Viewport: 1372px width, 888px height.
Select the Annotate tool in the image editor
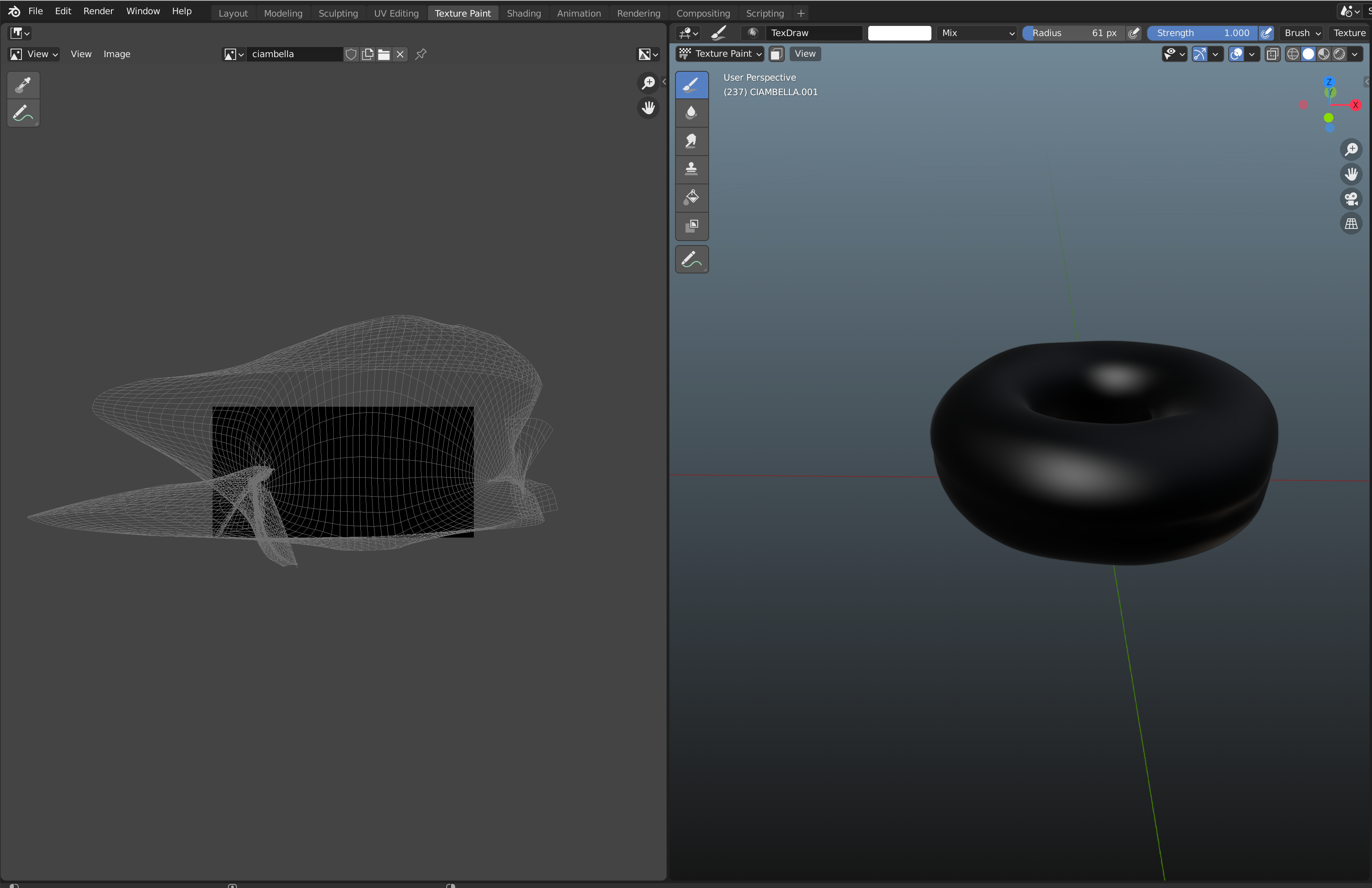(23, 113)
